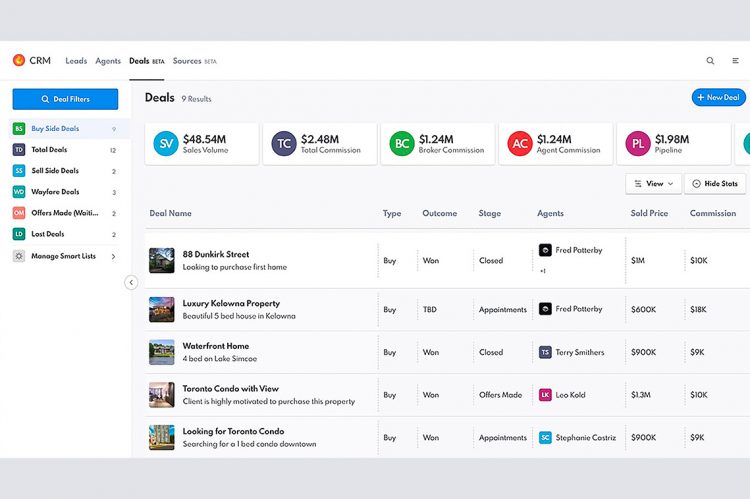
Task: Select Sell Side Deals smart list
Action: pos(55,171)
